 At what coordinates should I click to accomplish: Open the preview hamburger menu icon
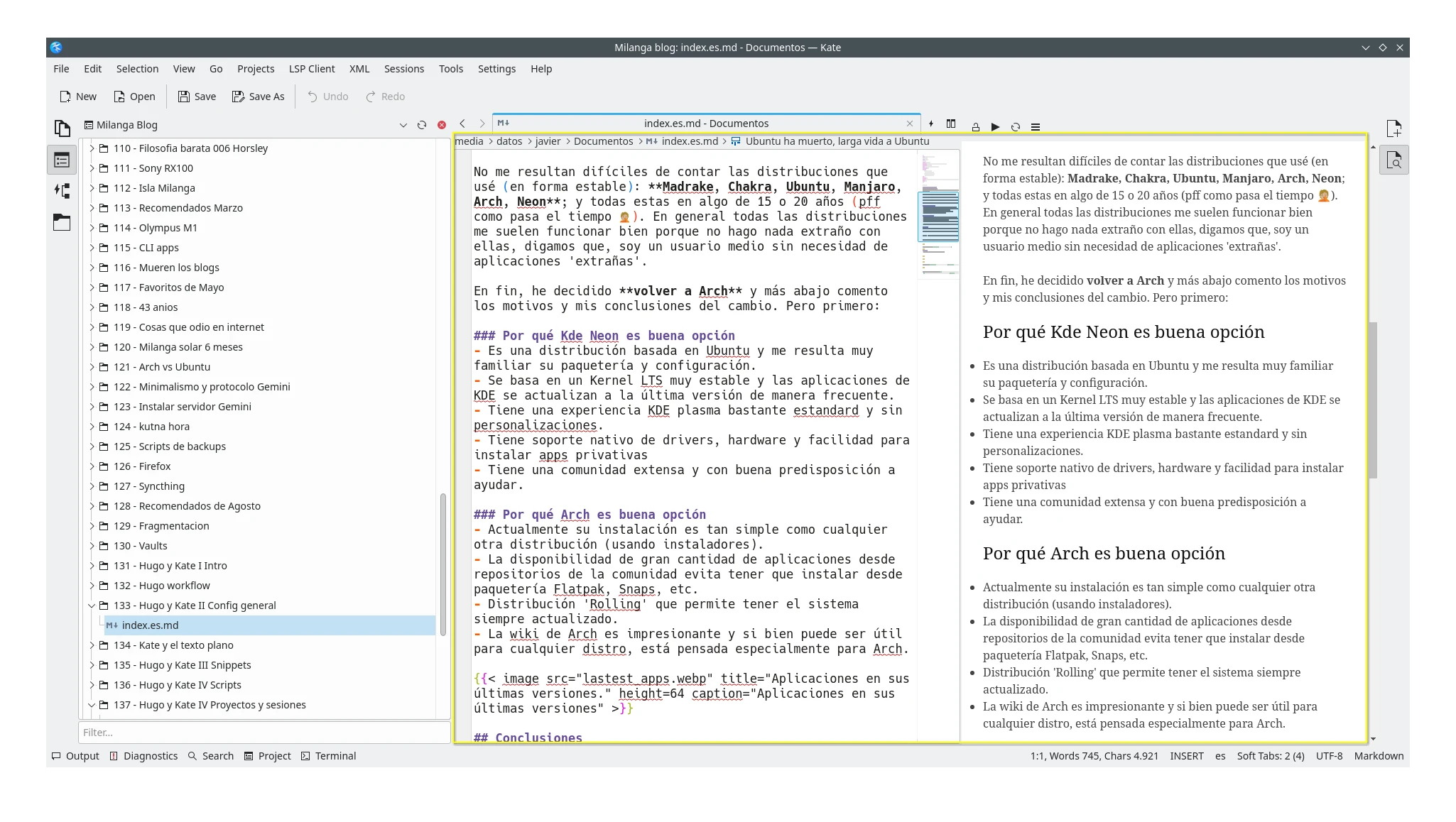pos(1036,127)
